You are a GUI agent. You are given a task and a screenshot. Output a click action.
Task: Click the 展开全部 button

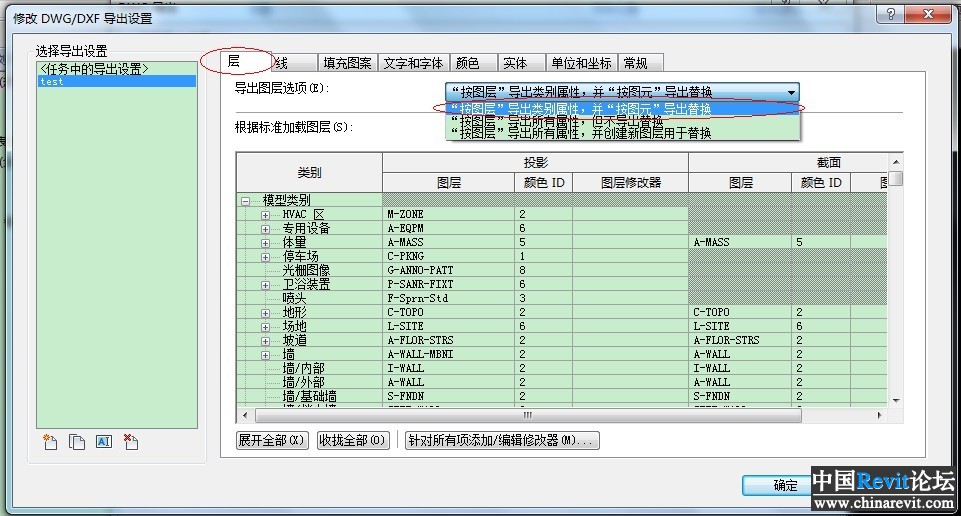click(272, 441)
